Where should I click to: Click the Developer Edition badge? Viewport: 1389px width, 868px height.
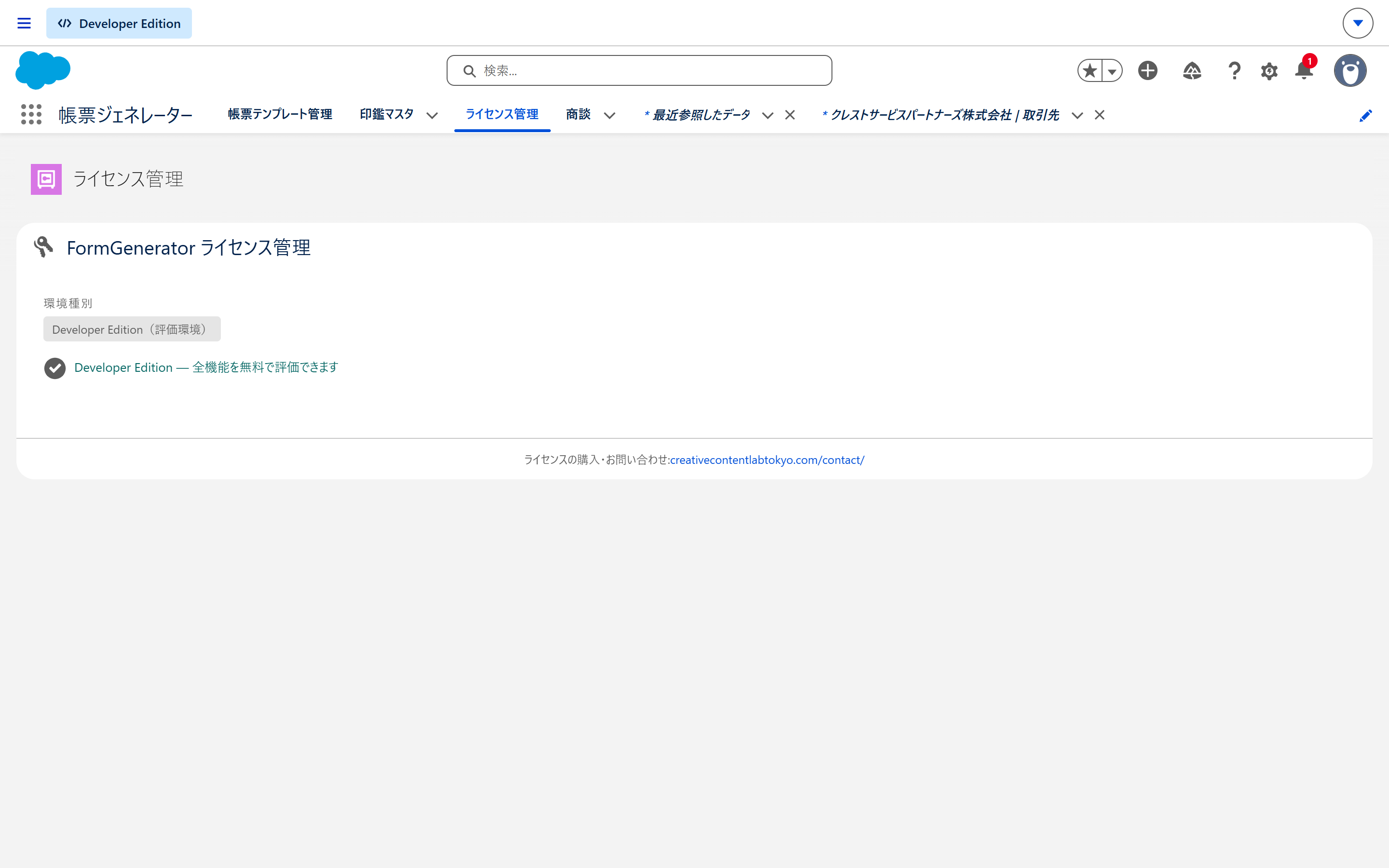click(x=119, y=24)
